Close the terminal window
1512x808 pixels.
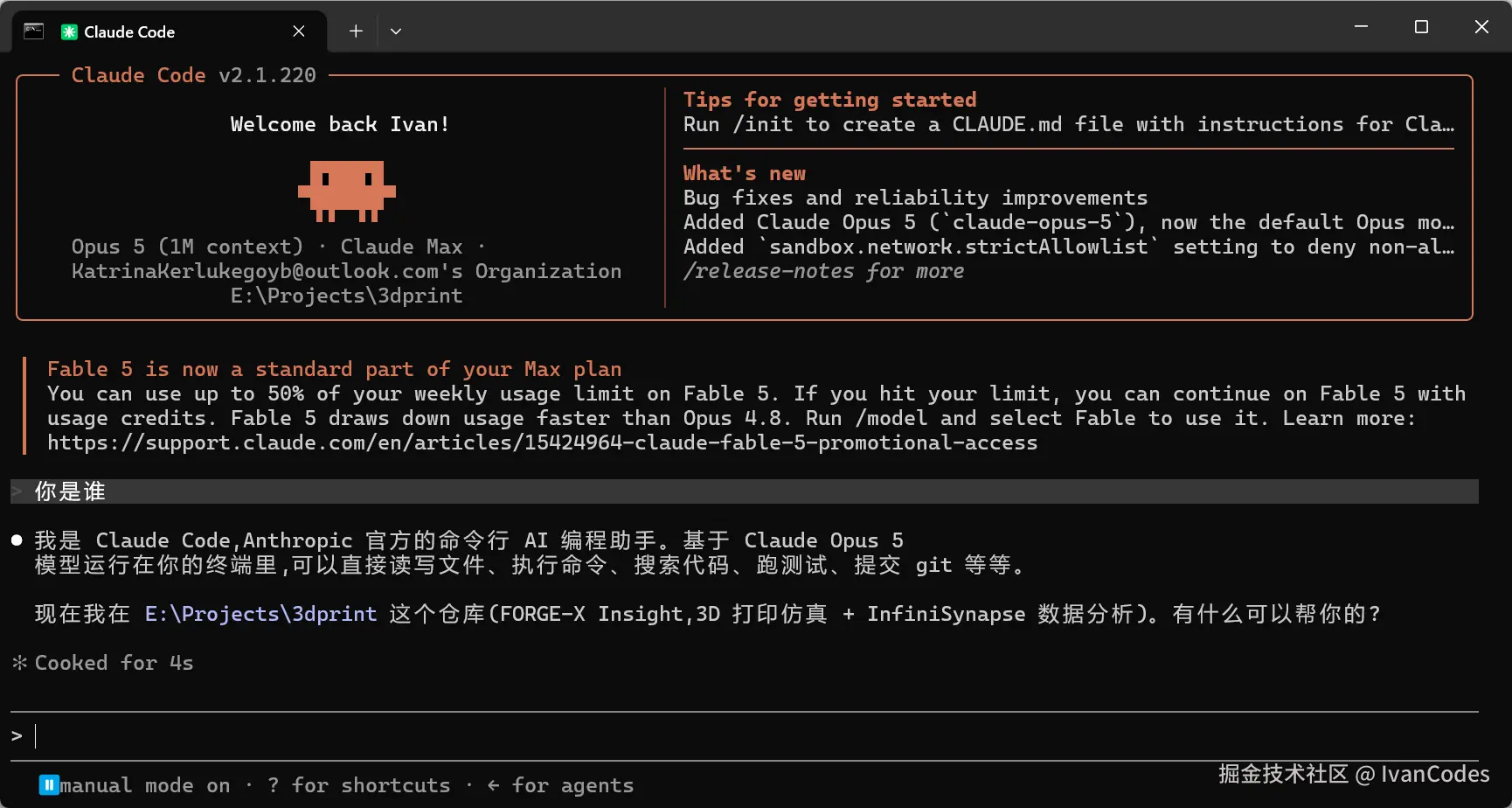click(1481, 27)
